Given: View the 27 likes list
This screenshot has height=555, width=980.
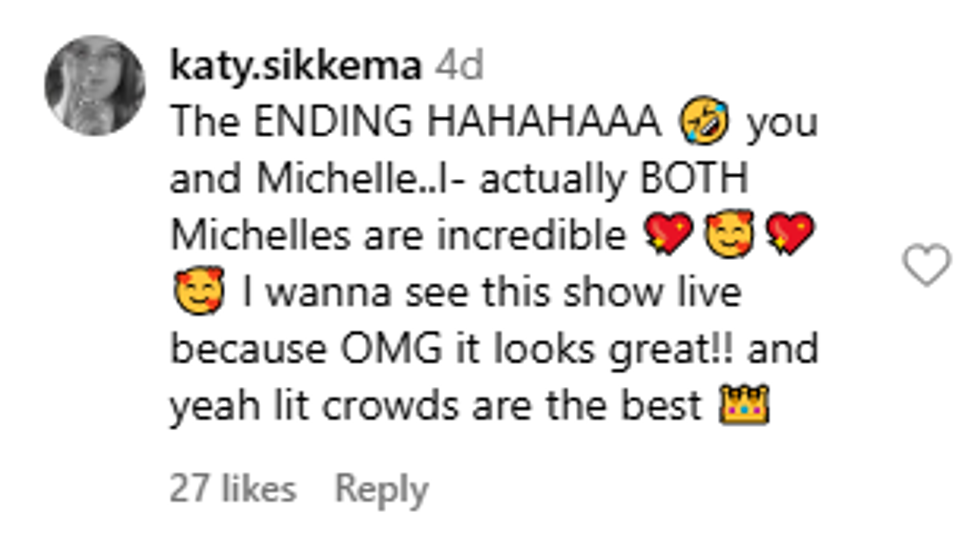Looking at the screenshot, I should point(233,488).
